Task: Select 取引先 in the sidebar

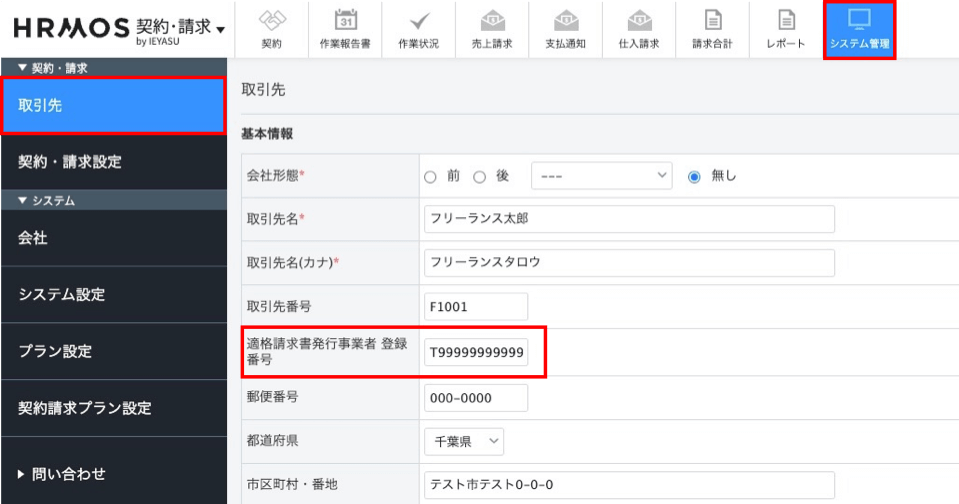Action: point(112,105)
